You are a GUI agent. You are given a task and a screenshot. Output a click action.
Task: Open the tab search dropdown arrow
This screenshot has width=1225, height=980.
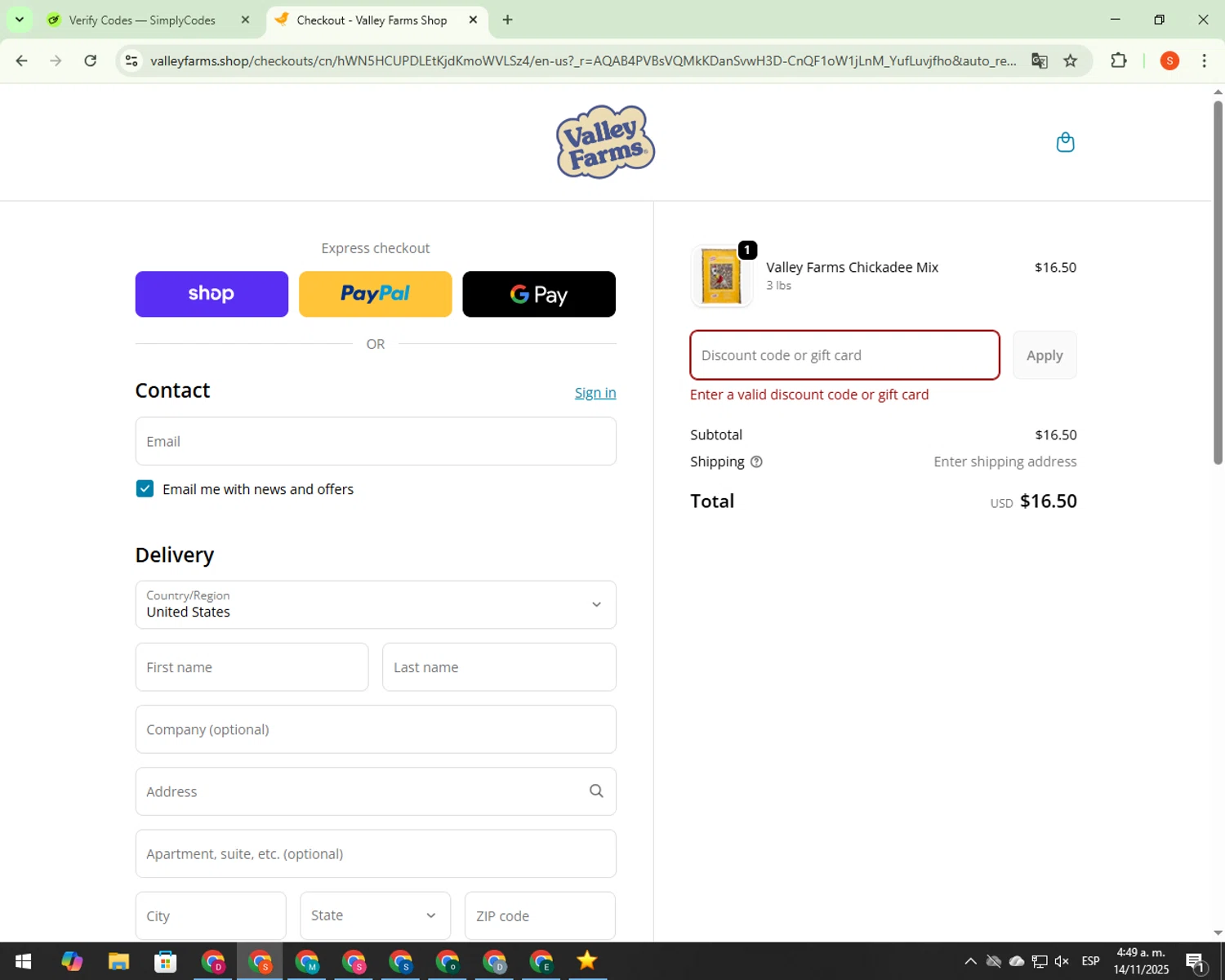point(19,20)
